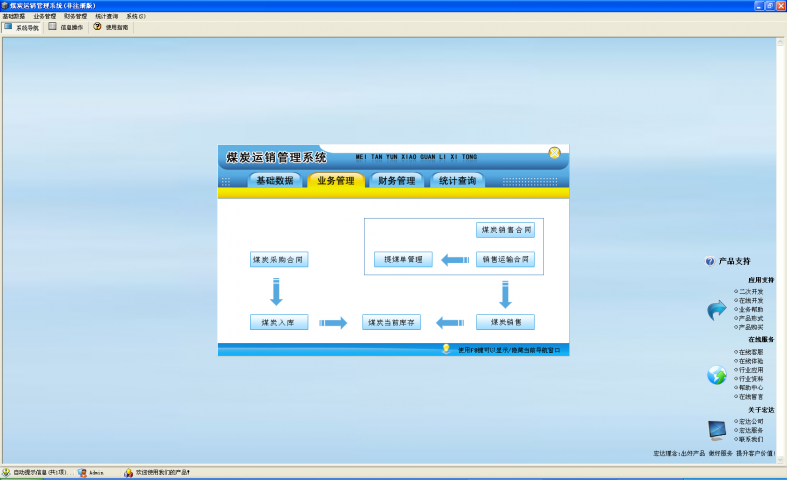Open the 统计查询 menu in the menu bar
The width and height of the screenshot is (787, 480).
point(105,16)
